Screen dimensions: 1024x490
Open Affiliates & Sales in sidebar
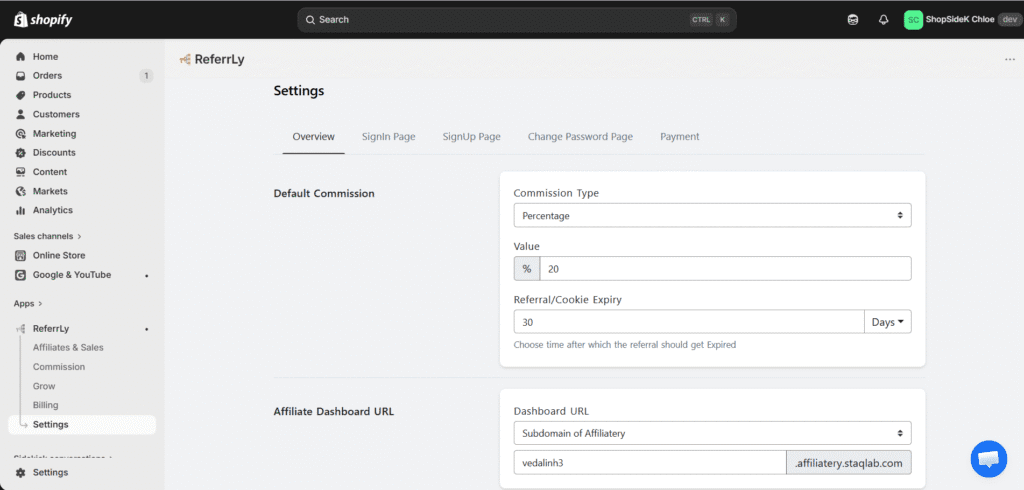(68, 348)
